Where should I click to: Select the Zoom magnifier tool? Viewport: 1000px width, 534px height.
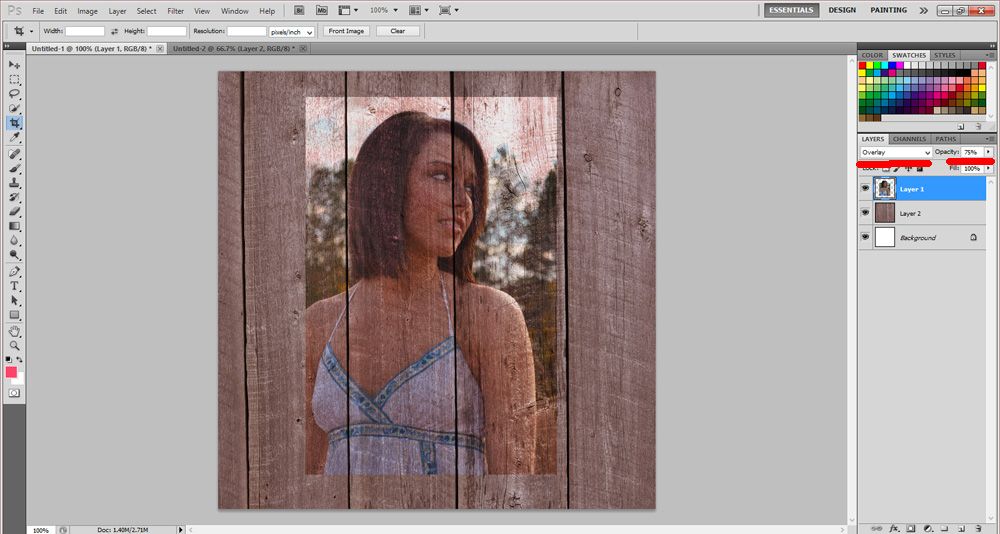15,345
